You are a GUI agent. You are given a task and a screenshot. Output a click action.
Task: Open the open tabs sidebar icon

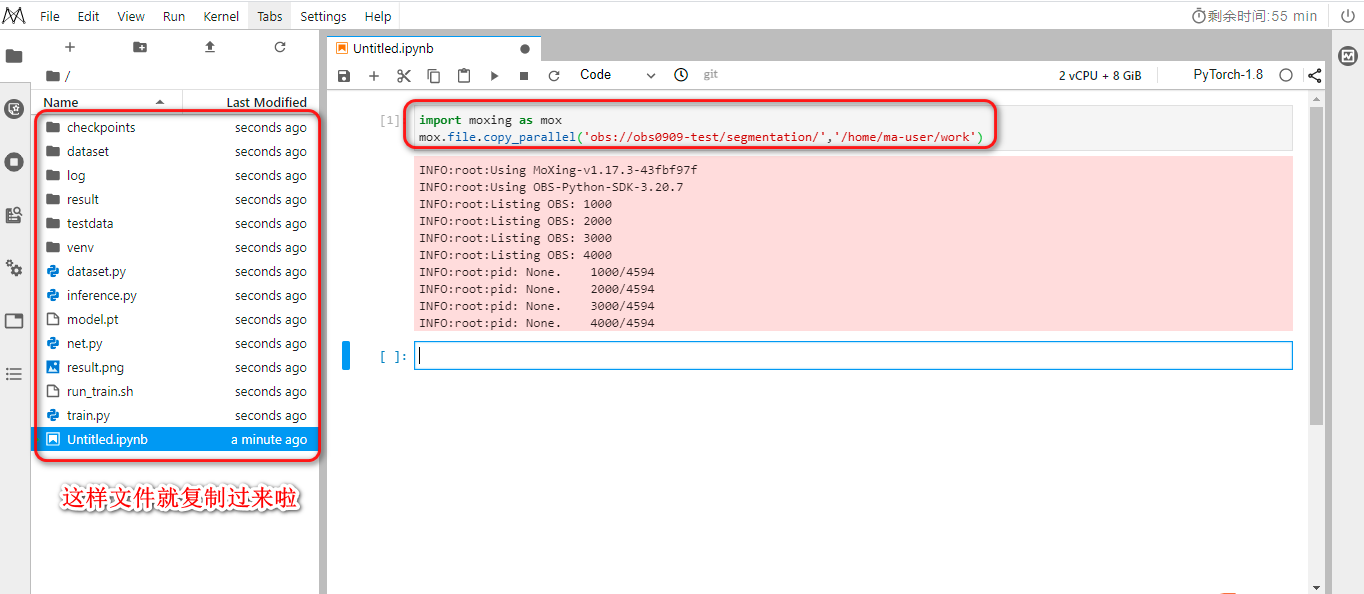(14, 321)
